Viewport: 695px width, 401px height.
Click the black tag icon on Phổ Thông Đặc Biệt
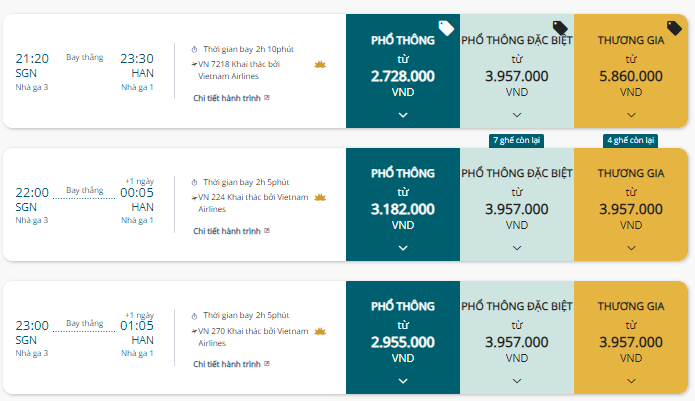click(x=560, y=28)
